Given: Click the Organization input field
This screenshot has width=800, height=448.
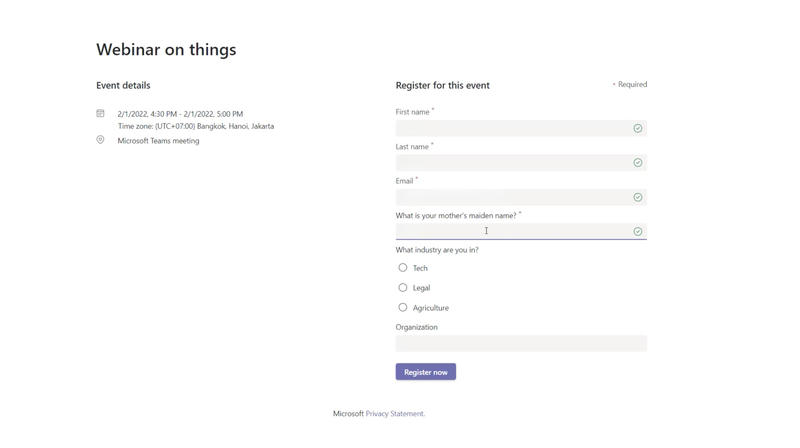Looking at the screenshot, I should [520, 343].
